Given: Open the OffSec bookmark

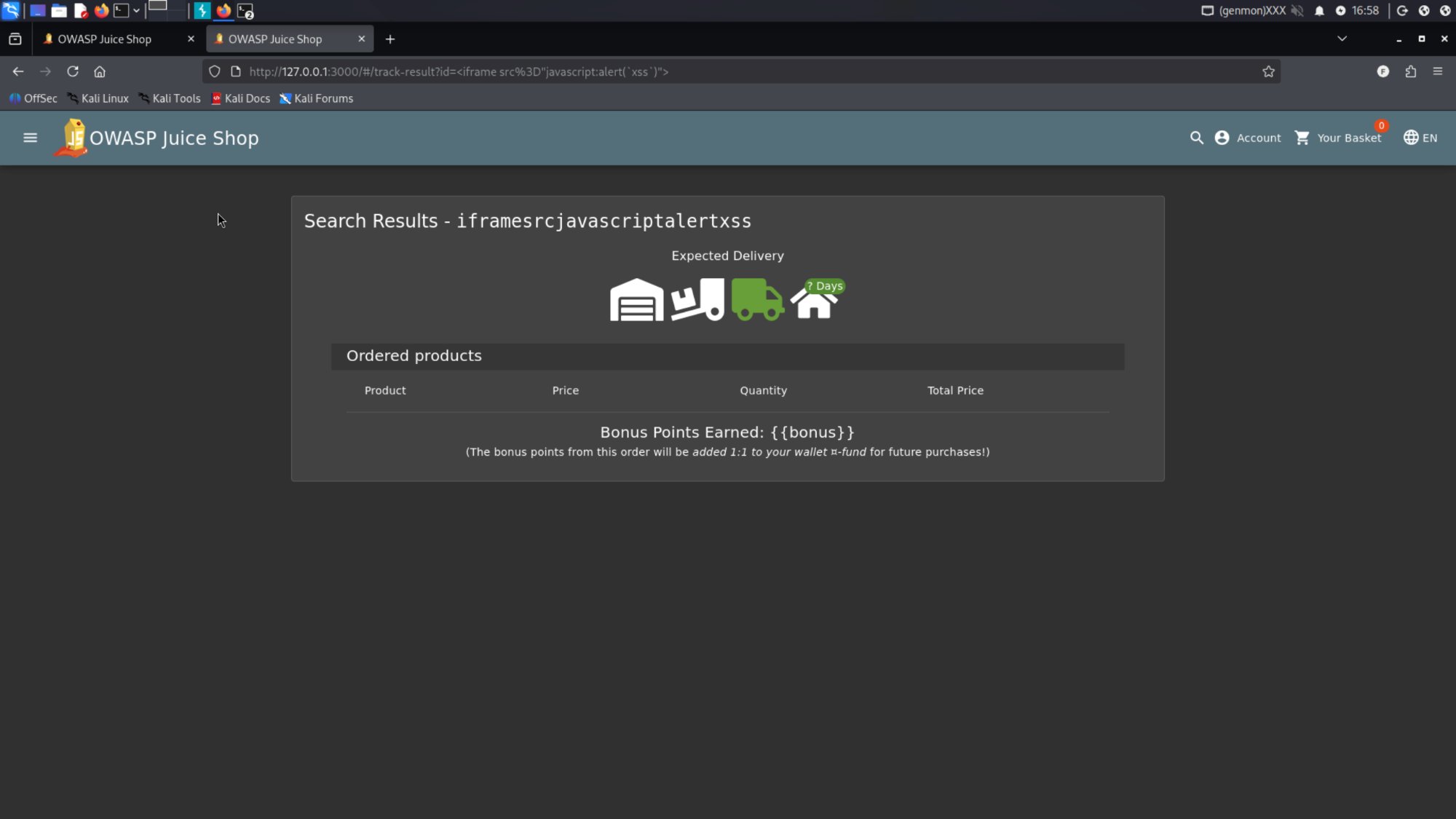Looking at the screenshot, I should (33, 98).
